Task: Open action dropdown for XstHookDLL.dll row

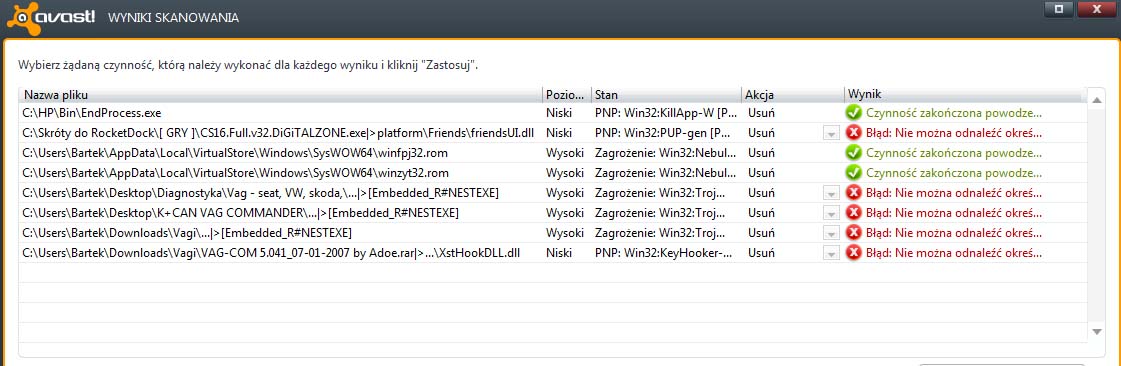Action: 830,253
